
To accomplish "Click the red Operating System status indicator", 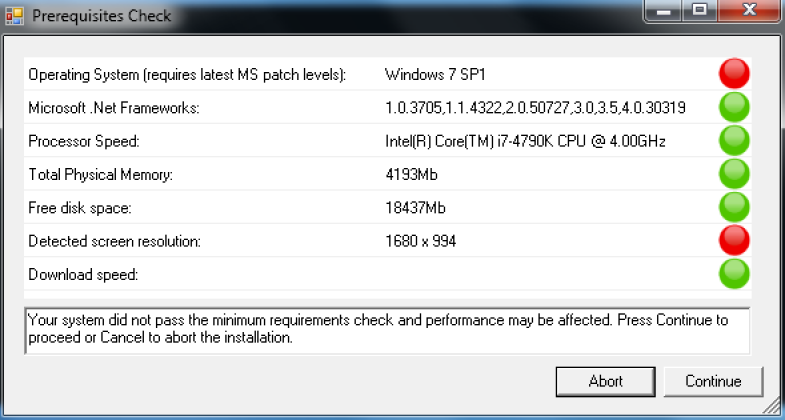I will pyautogui.click(x=734, y=74).
